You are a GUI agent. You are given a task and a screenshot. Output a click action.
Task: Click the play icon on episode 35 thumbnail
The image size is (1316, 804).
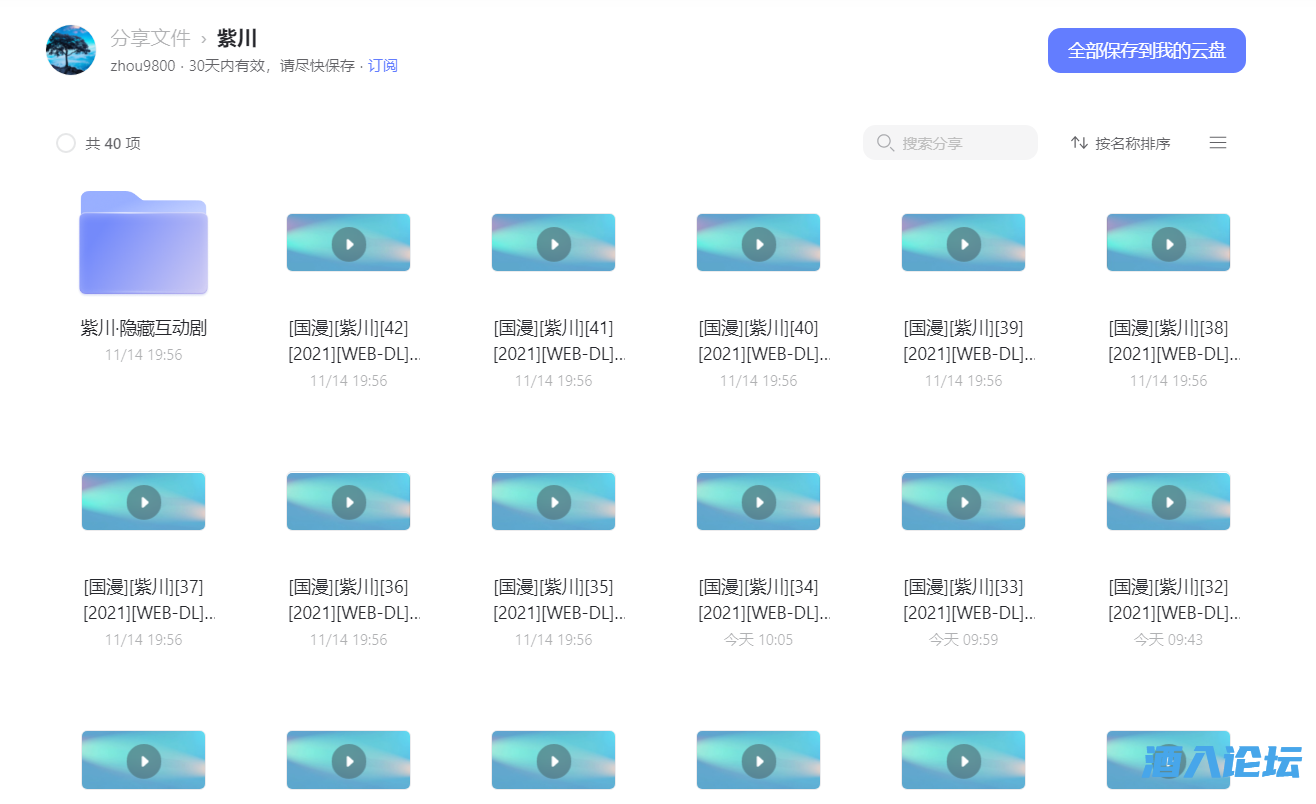point(553,501)
